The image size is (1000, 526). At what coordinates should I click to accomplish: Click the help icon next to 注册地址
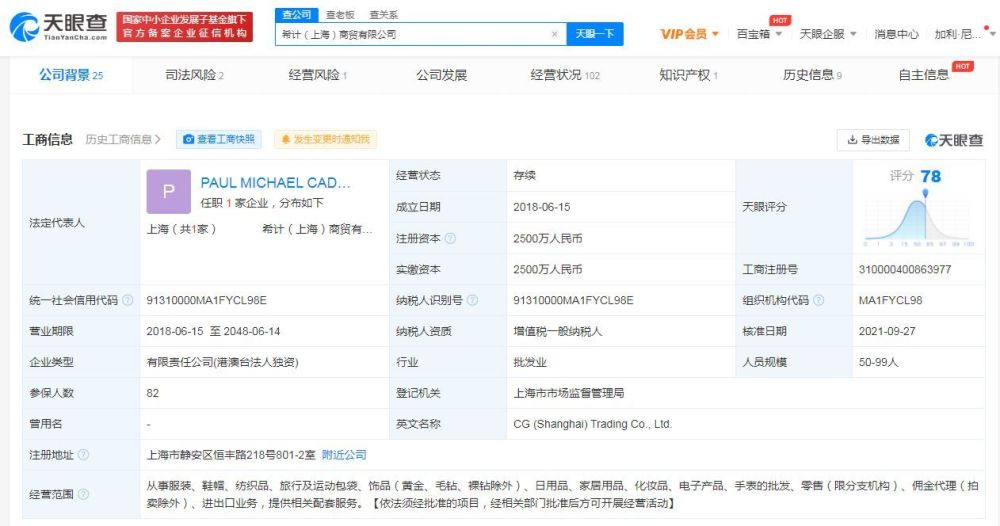(83, 455)
